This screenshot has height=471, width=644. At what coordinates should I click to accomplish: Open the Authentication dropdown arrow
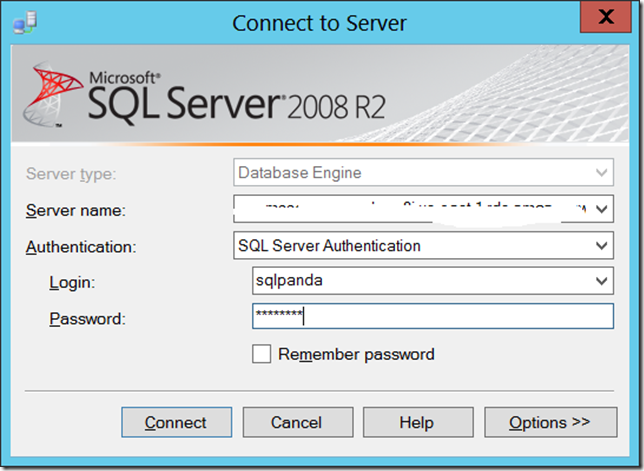(x=600, y=245)
